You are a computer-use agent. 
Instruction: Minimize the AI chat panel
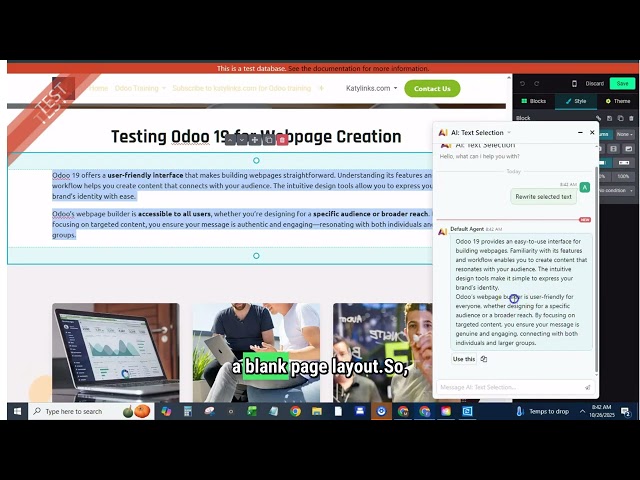tap(580, 133)
